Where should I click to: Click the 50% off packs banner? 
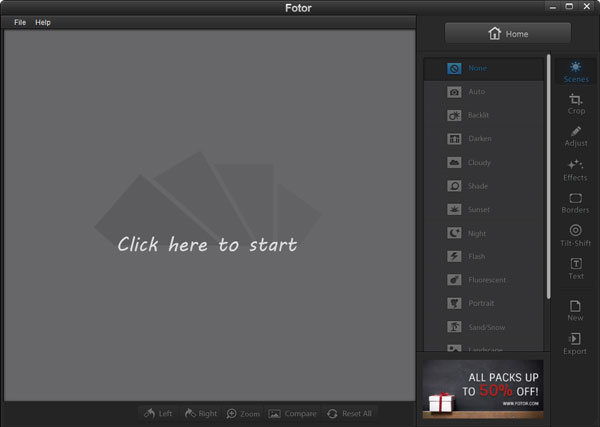tap(483, 390)
